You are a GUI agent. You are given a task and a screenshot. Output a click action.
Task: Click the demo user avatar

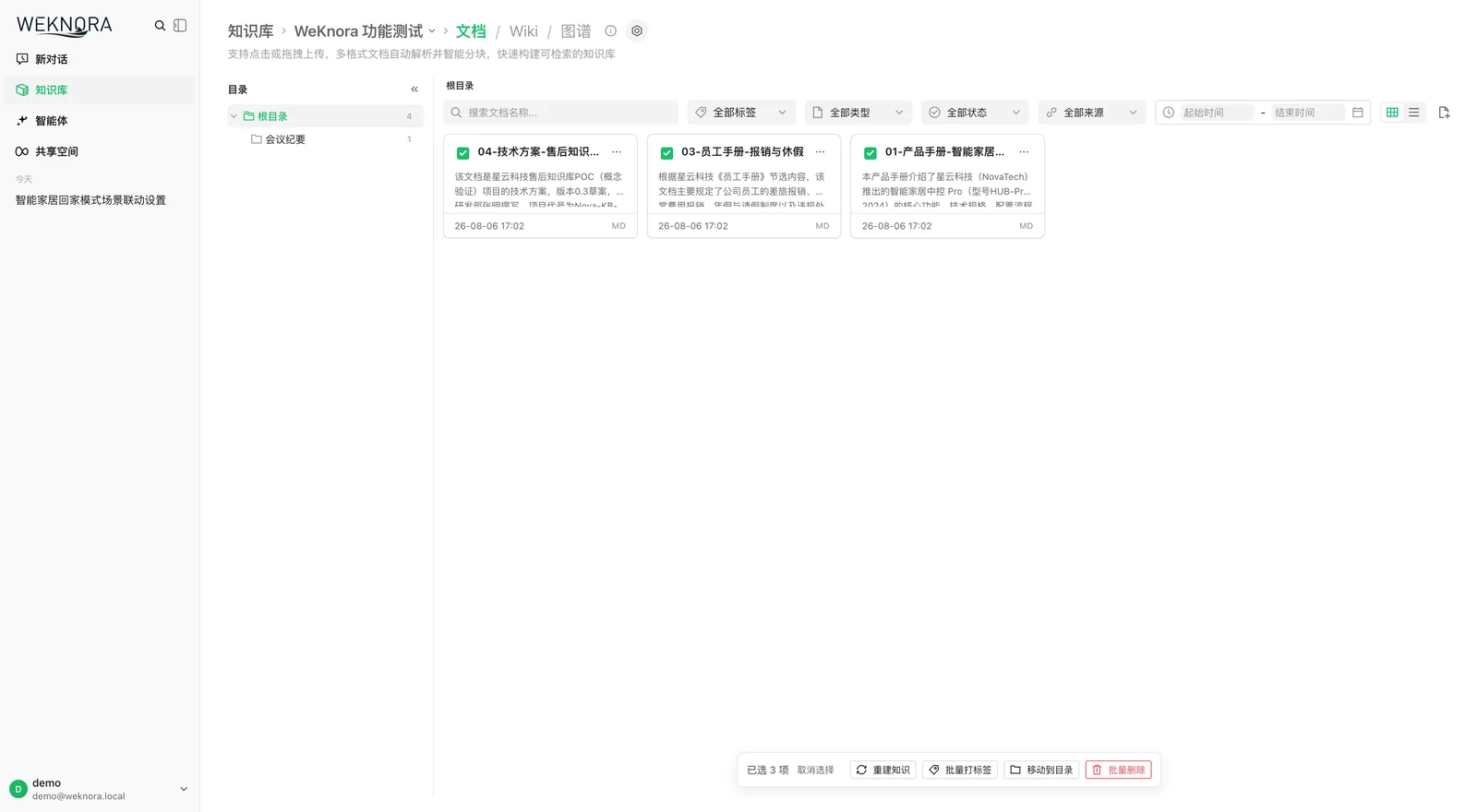(18, 789)
